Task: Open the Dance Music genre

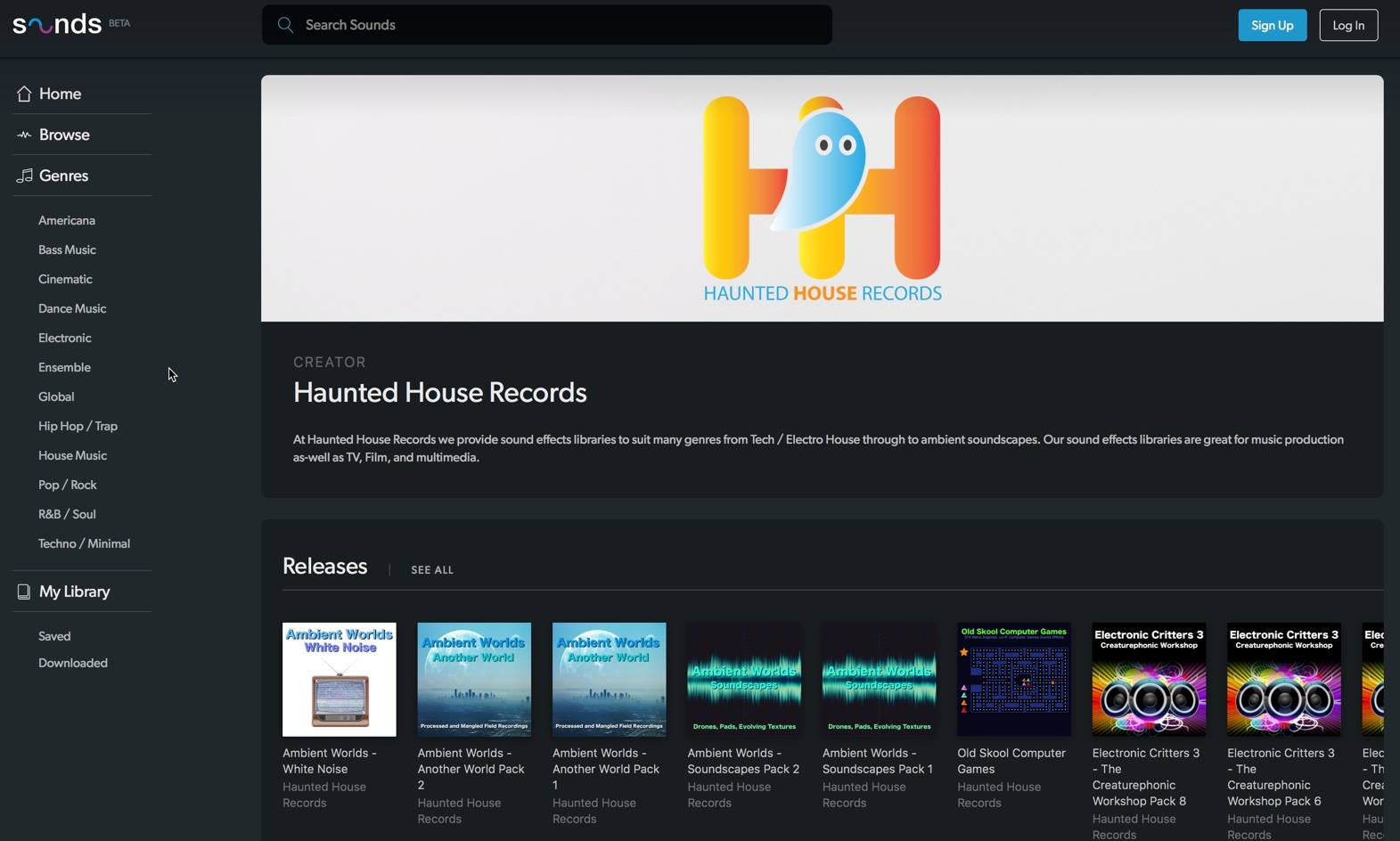Action: click(x=72, y=308)
